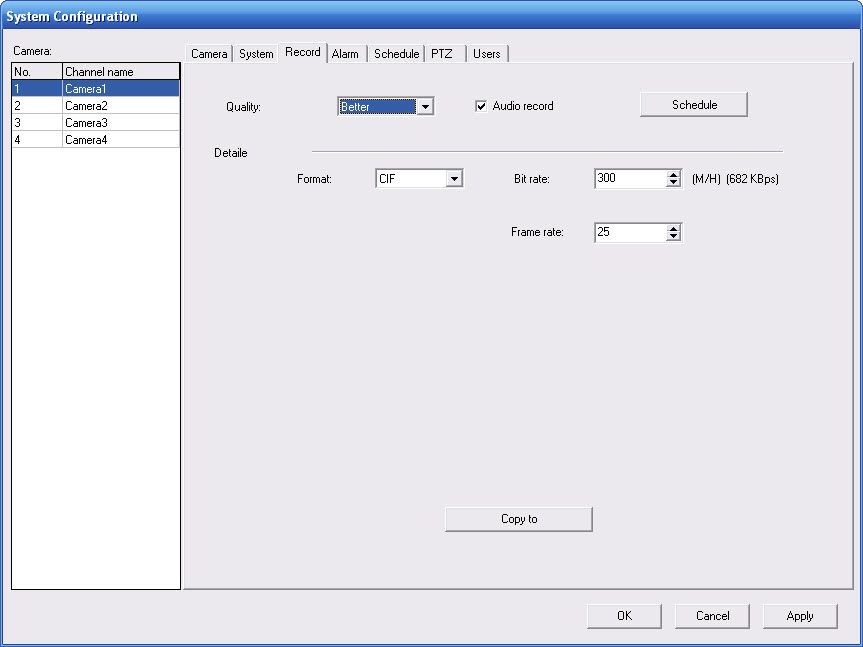Switch to the Users tab

pyautogui.click(x=487, y=54)
